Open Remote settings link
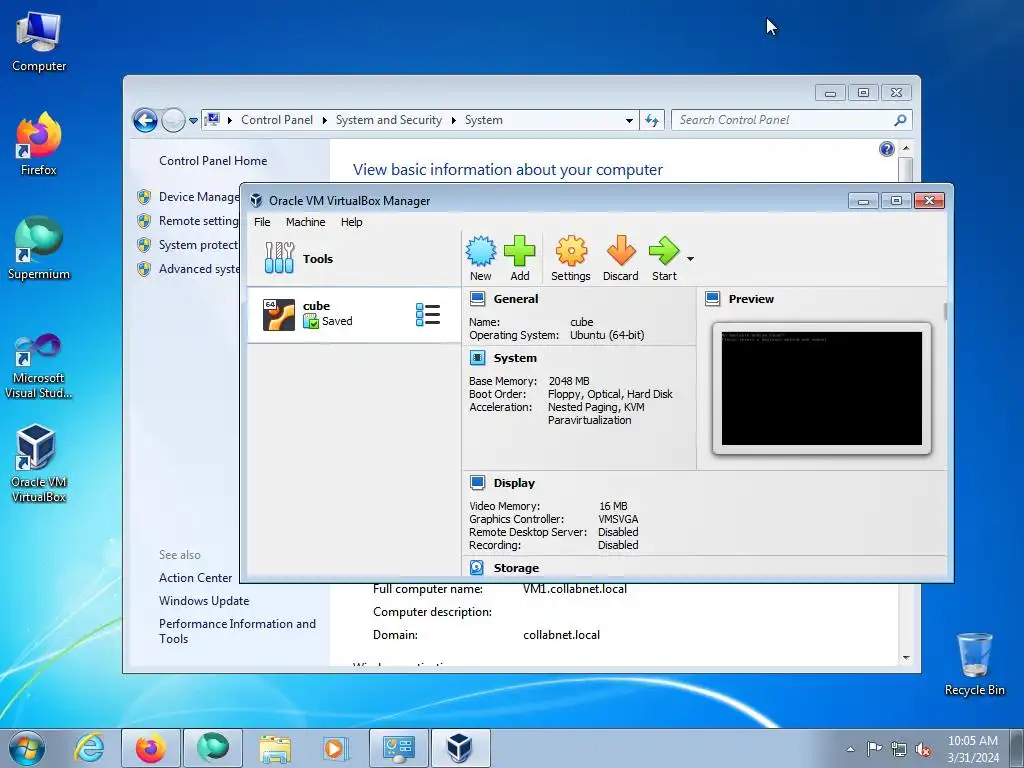This screenshot has height=768, width=1024. click(199, 221)
